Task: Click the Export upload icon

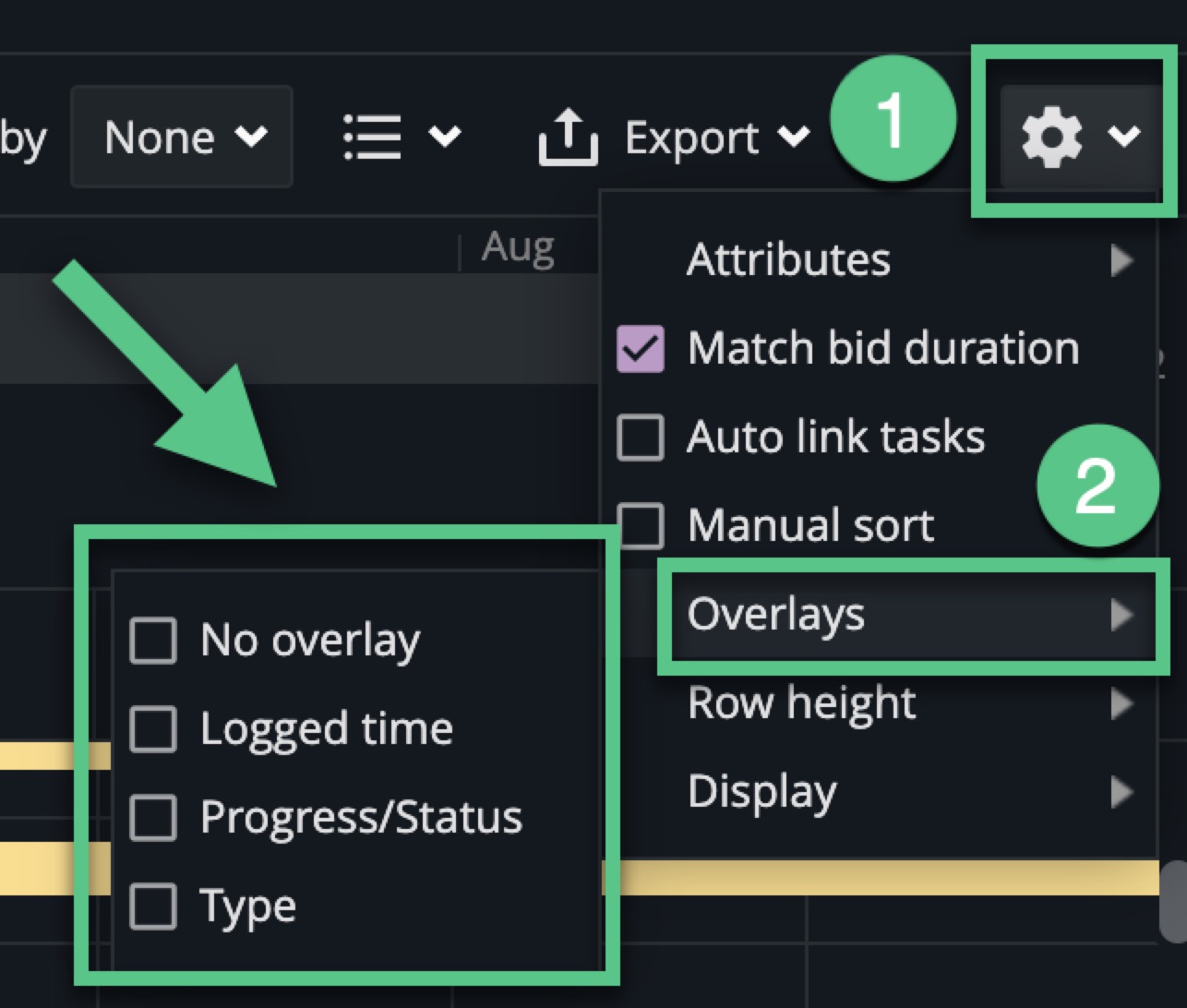Action: (567, 138)
